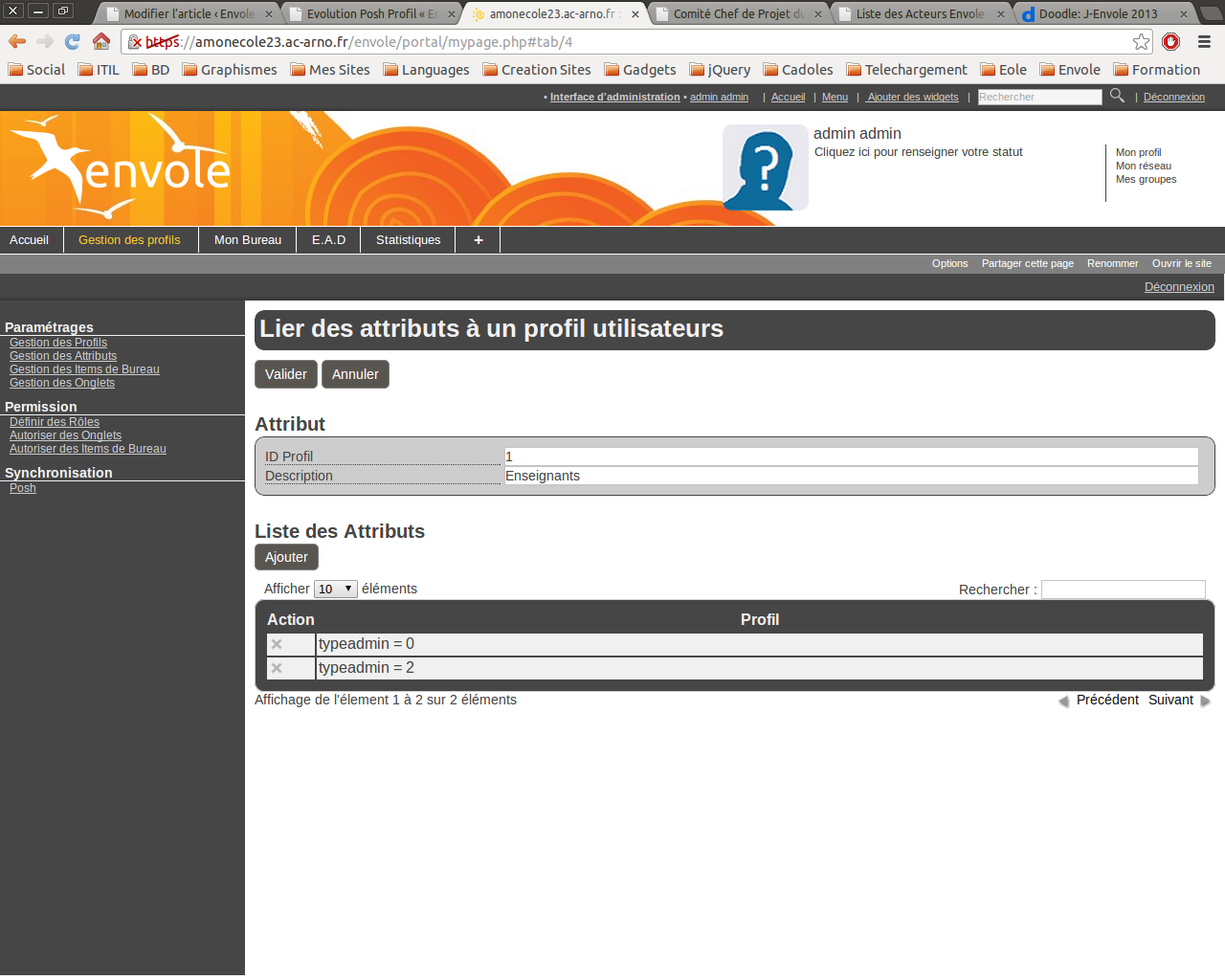Open the Chrome hamburger menu
Viewport: 1225px width, 980px height.
(1204, 41)
